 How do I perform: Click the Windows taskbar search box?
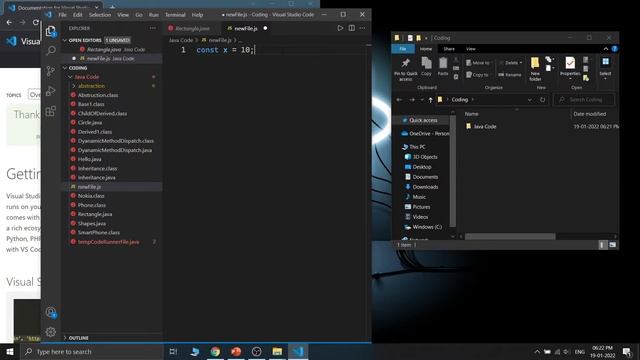[92, 351]
